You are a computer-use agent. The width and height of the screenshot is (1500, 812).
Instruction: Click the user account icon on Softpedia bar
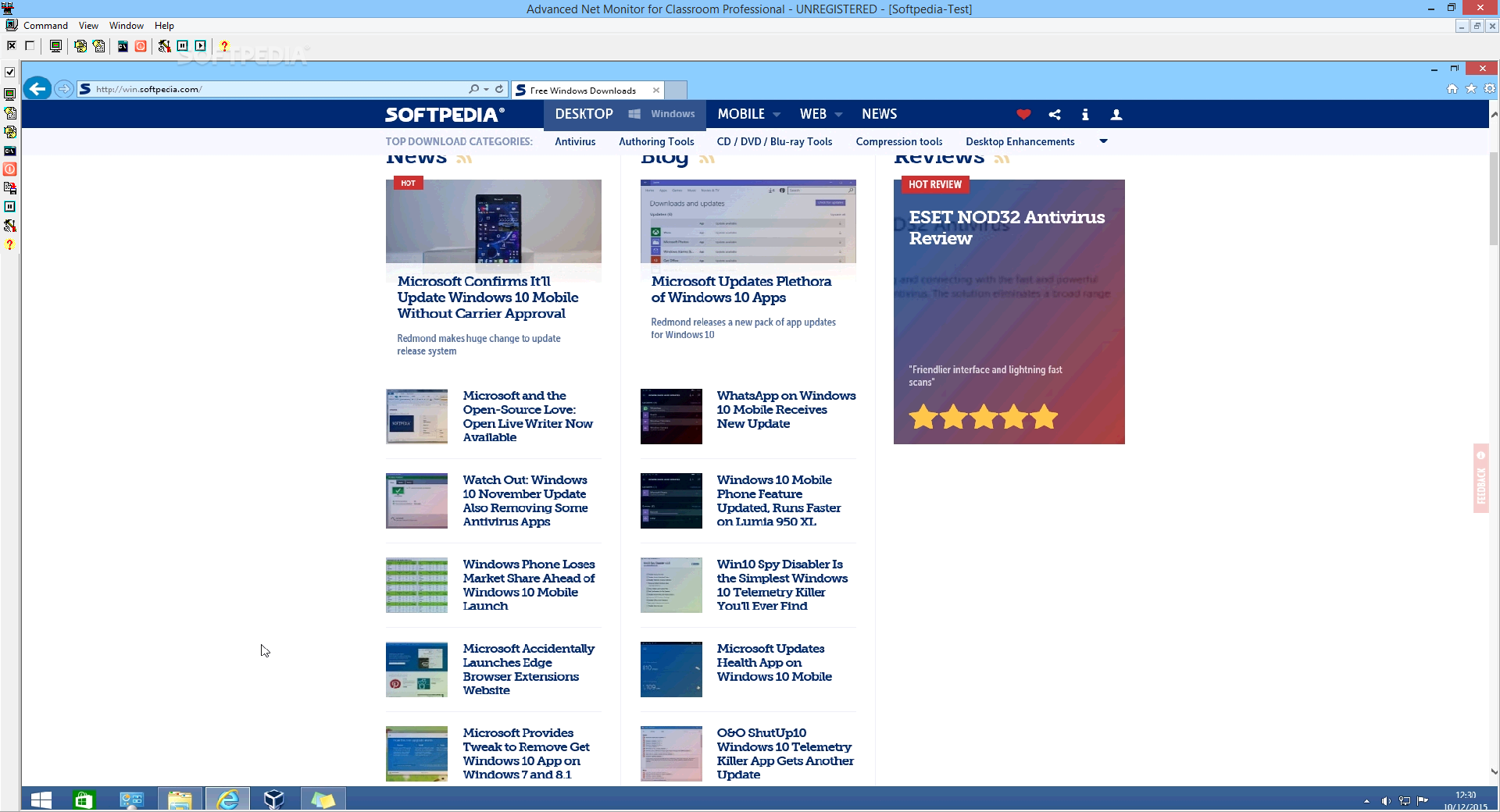[x=1116, y=114]
